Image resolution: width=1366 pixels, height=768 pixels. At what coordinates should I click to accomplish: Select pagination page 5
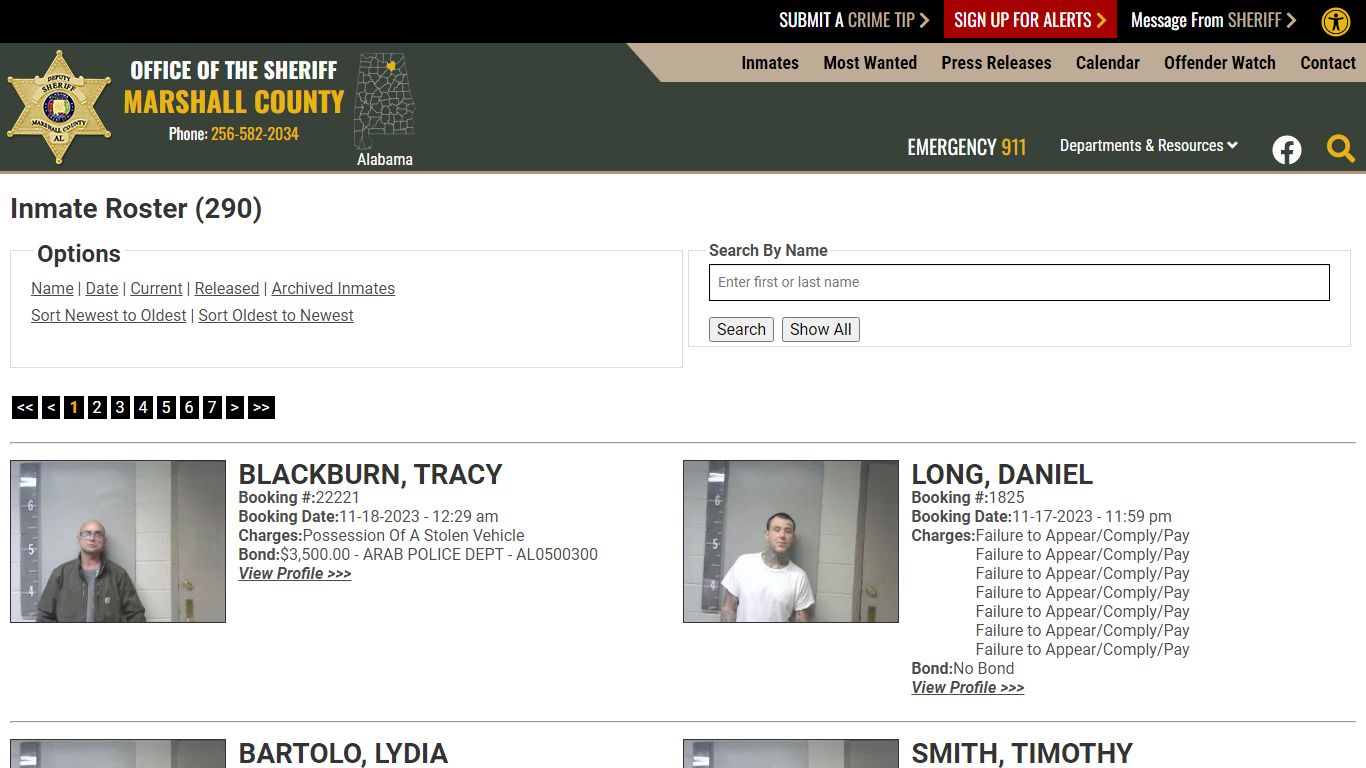point(166,407)
